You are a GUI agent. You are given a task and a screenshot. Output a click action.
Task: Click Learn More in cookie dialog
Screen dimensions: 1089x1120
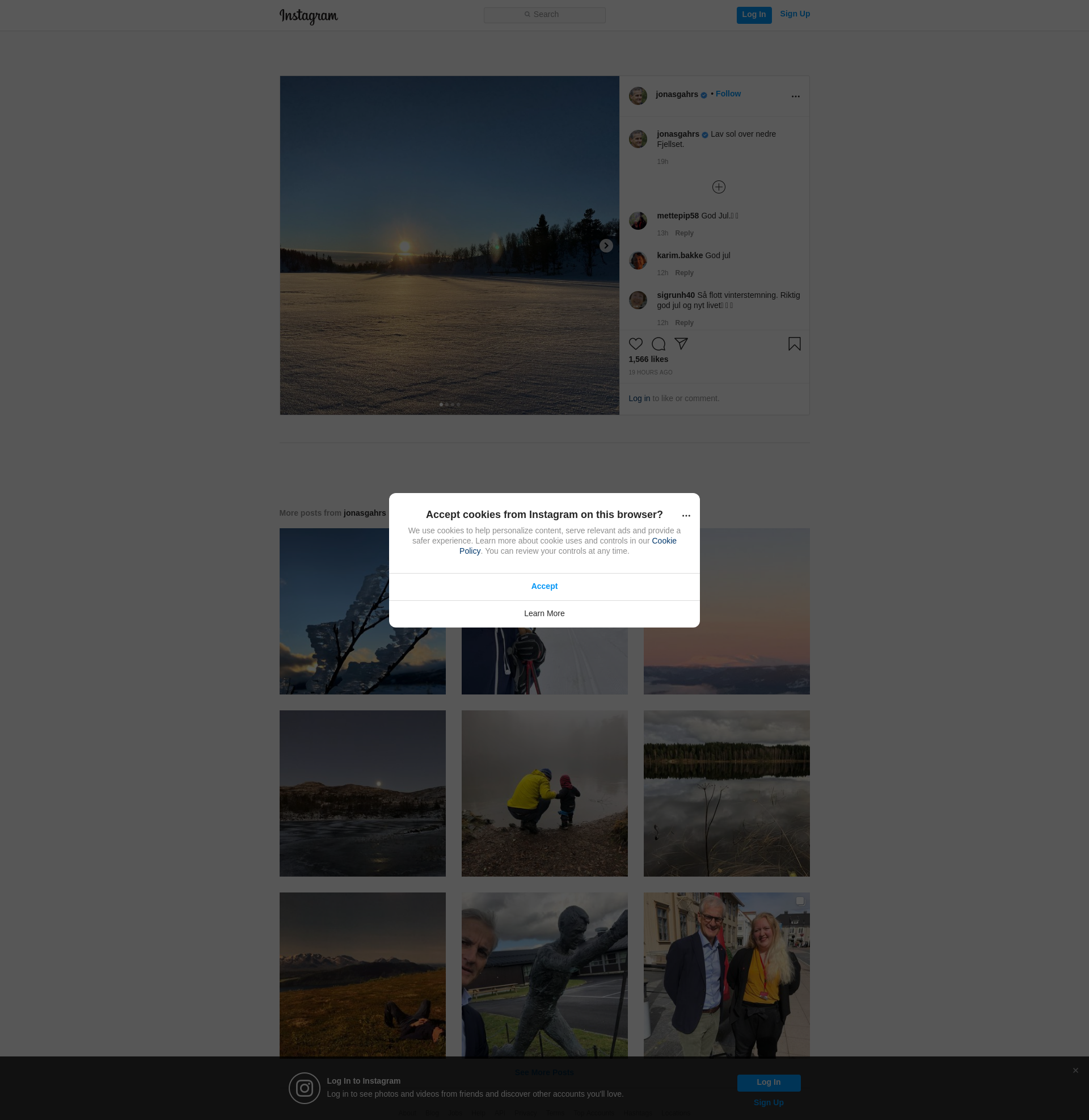coord(544,613)
